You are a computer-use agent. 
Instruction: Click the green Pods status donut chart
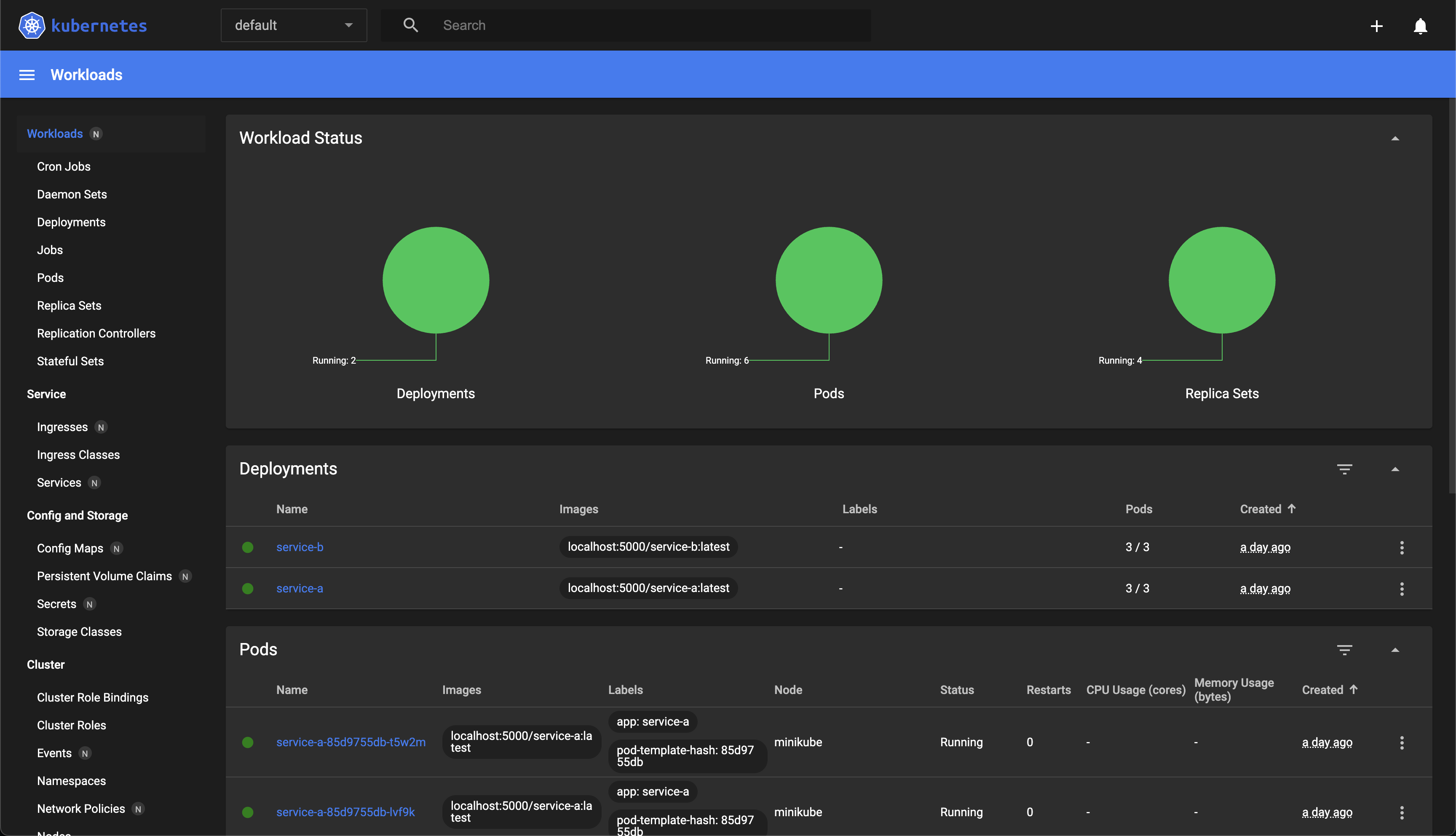tap(828, 280)
